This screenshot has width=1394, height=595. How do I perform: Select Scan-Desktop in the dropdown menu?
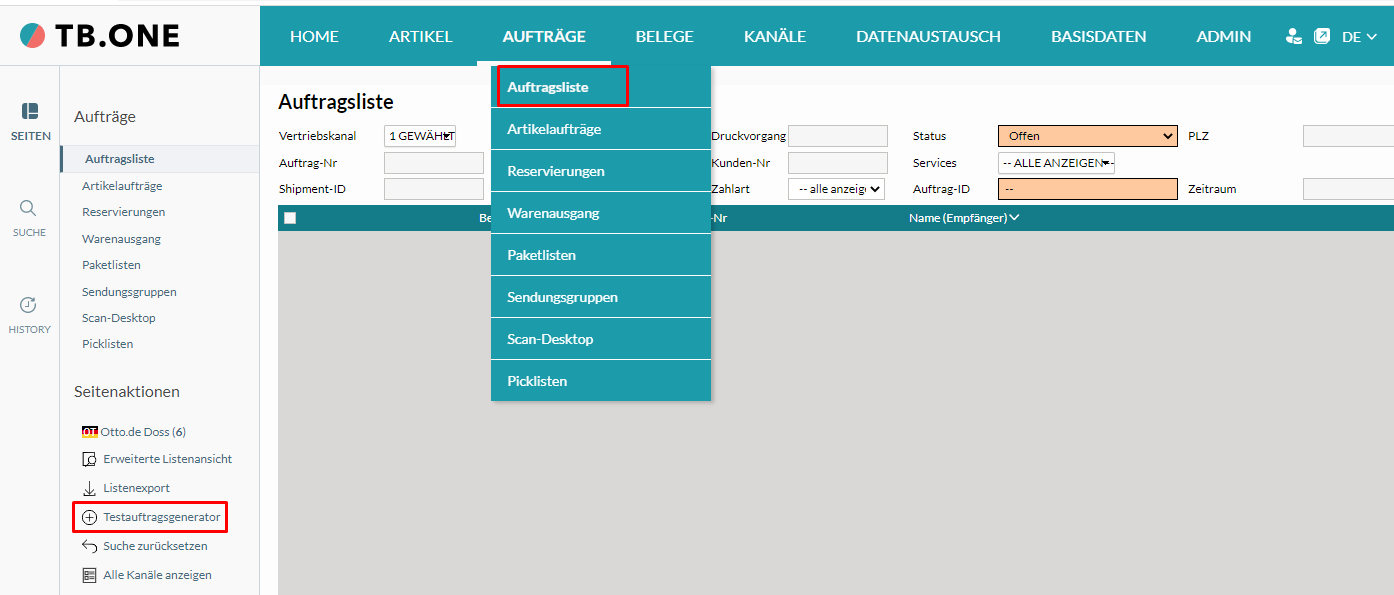point(601,339)
